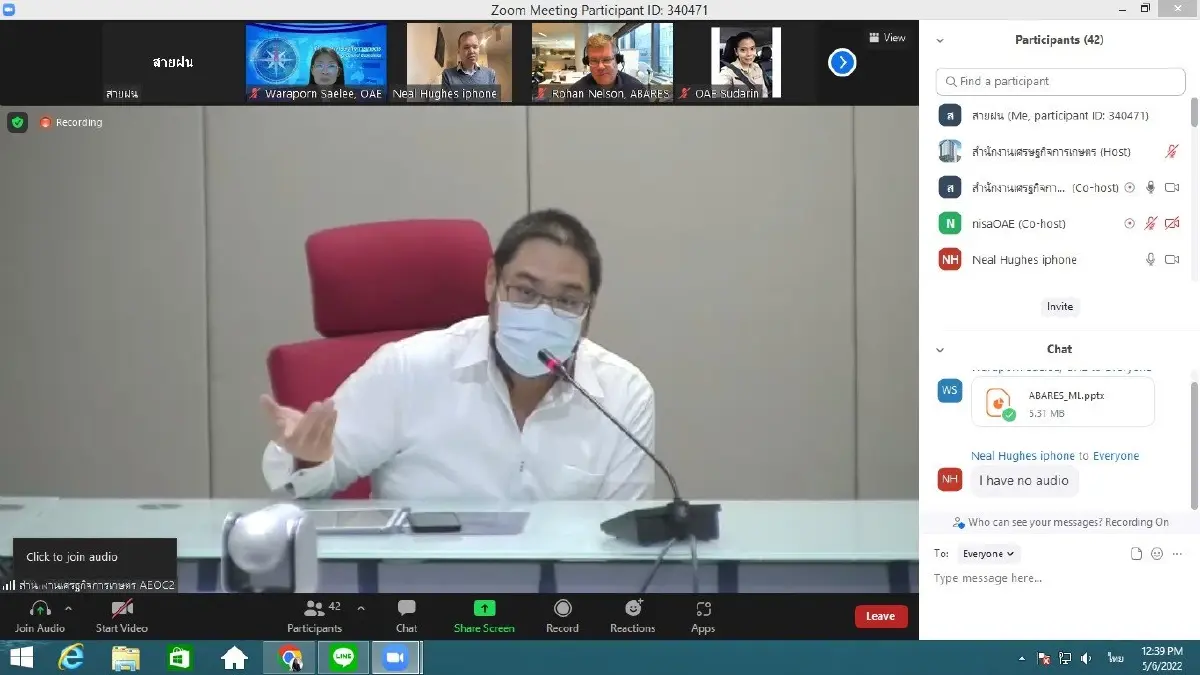Click the Click to join audio tooltip
The width and height of the screenshot is (1200, 675).
(95, 557)
